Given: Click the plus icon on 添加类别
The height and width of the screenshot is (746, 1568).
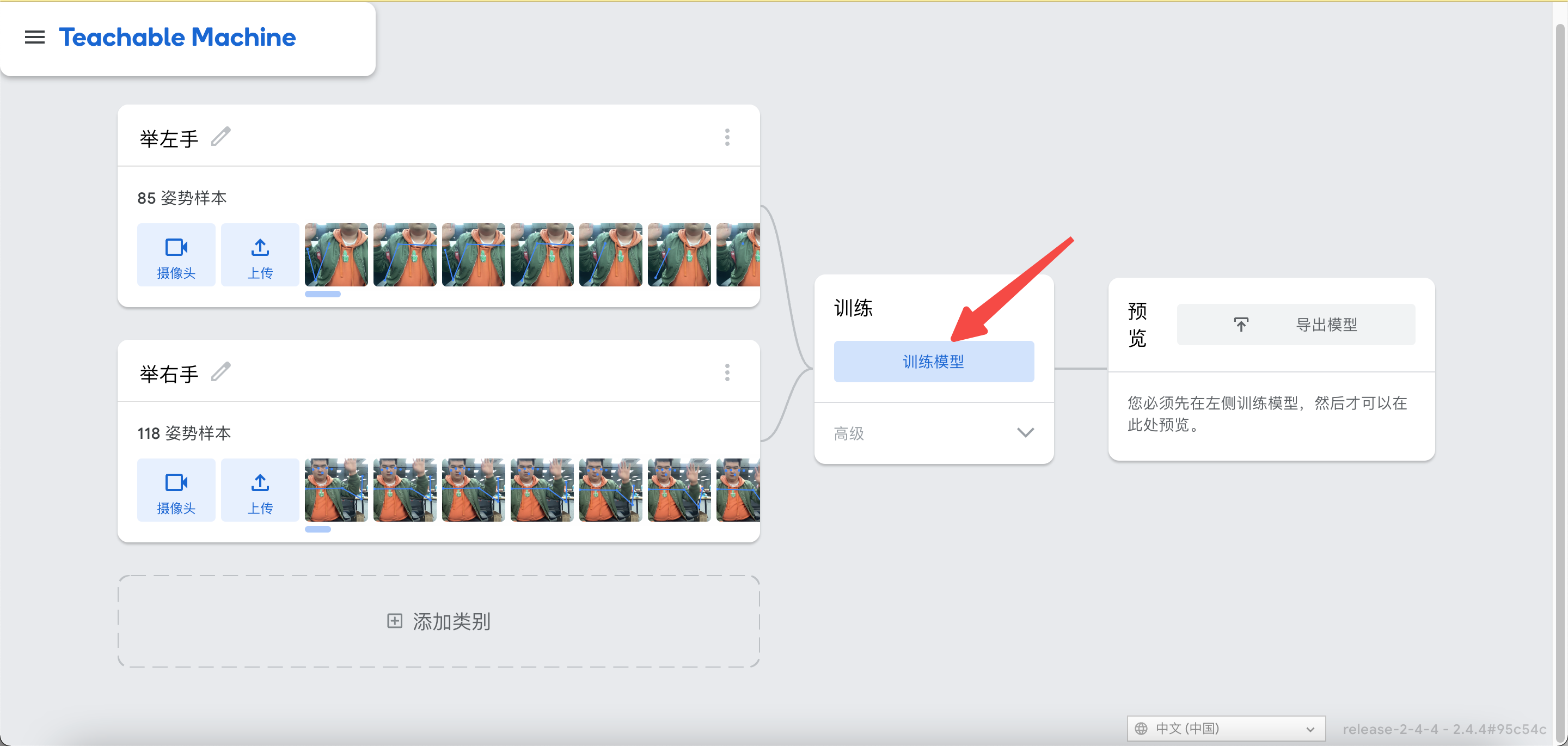Looking at the screenshot, I should [x=394, y=621].
